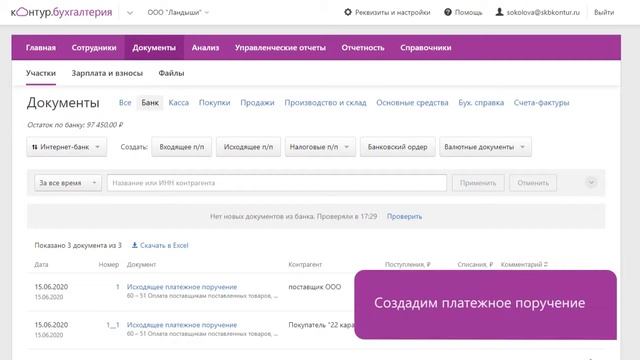
Task: Click the question mark Помощь icon
Action: (x=448, y=12)
